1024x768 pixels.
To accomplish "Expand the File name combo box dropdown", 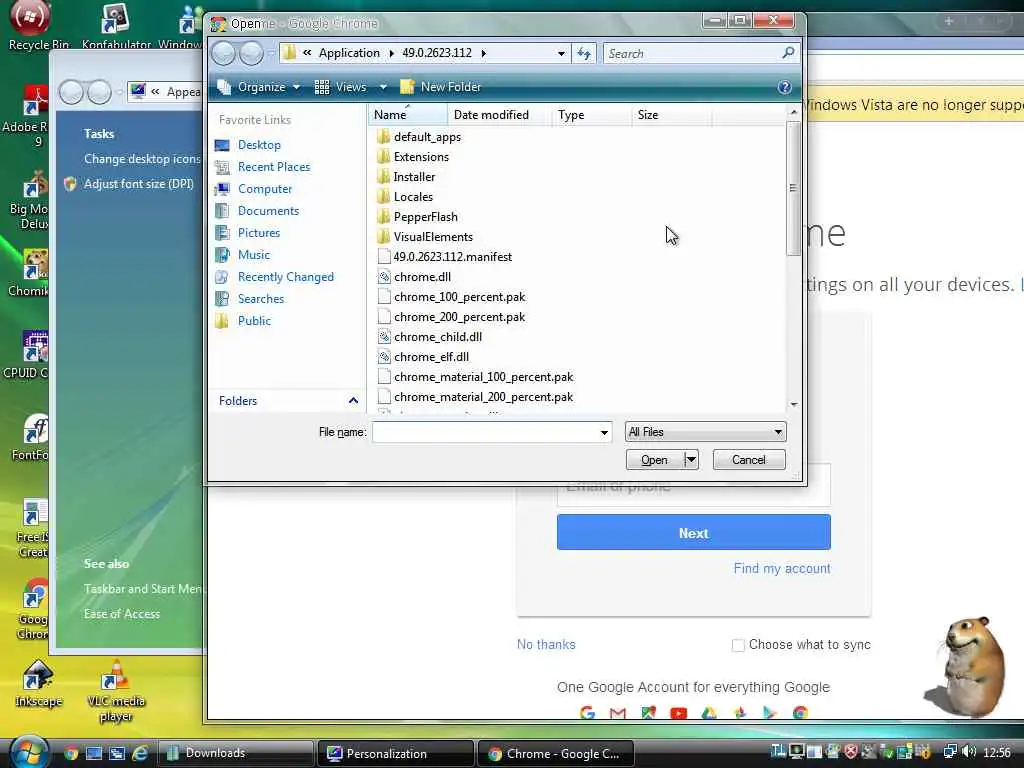I will [604, 432].
